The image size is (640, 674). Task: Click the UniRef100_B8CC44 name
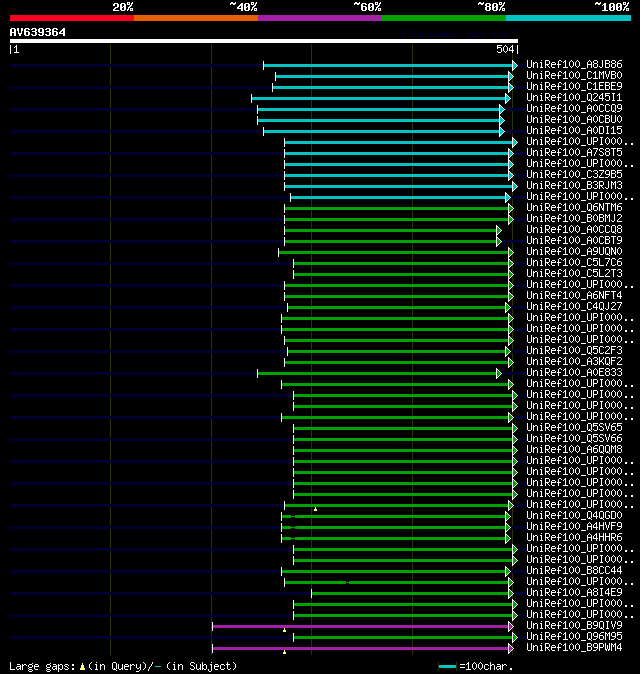pos(574,571)
